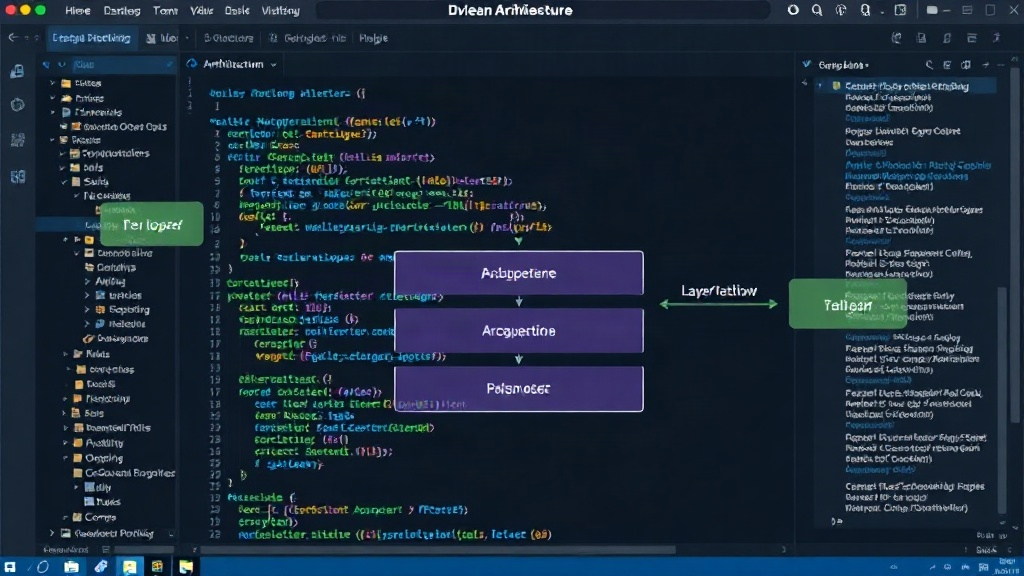Viewport: 1024px width, 576px height.
Task: Open the 'Tom' menu
Action: pos(165,11)
